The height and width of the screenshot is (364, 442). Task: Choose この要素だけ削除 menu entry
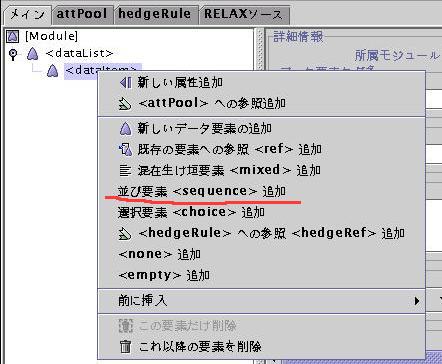tap(261, 326)
